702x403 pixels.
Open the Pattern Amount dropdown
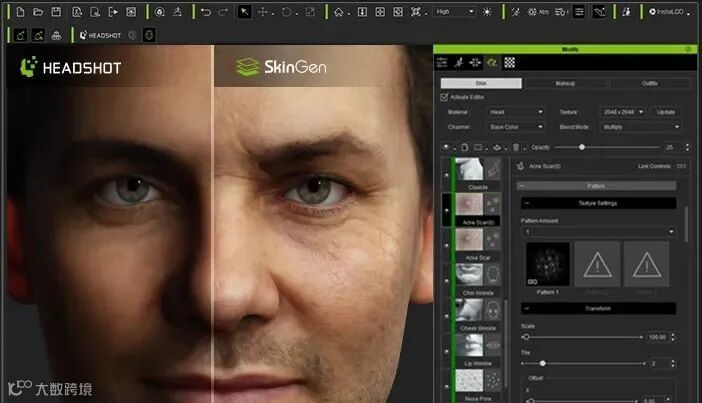tap(599, 232)
